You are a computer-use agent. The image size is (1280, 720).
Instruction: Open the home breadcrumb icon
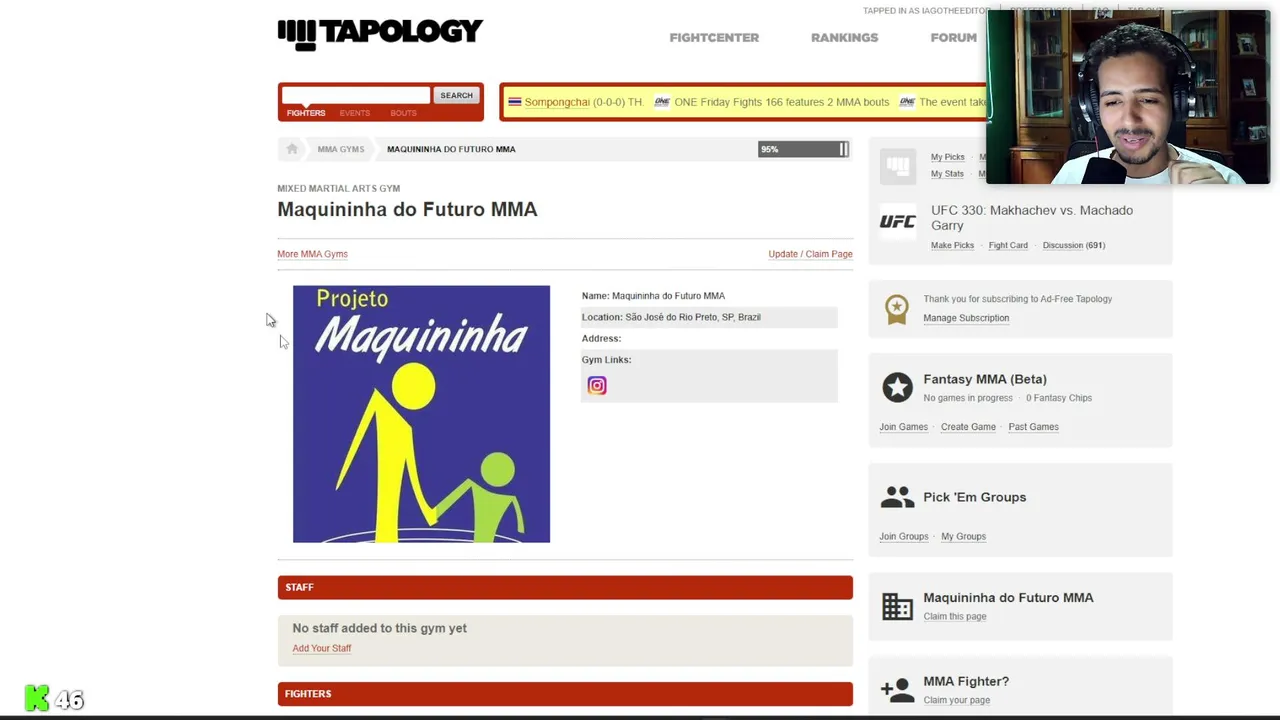[292, 149]
